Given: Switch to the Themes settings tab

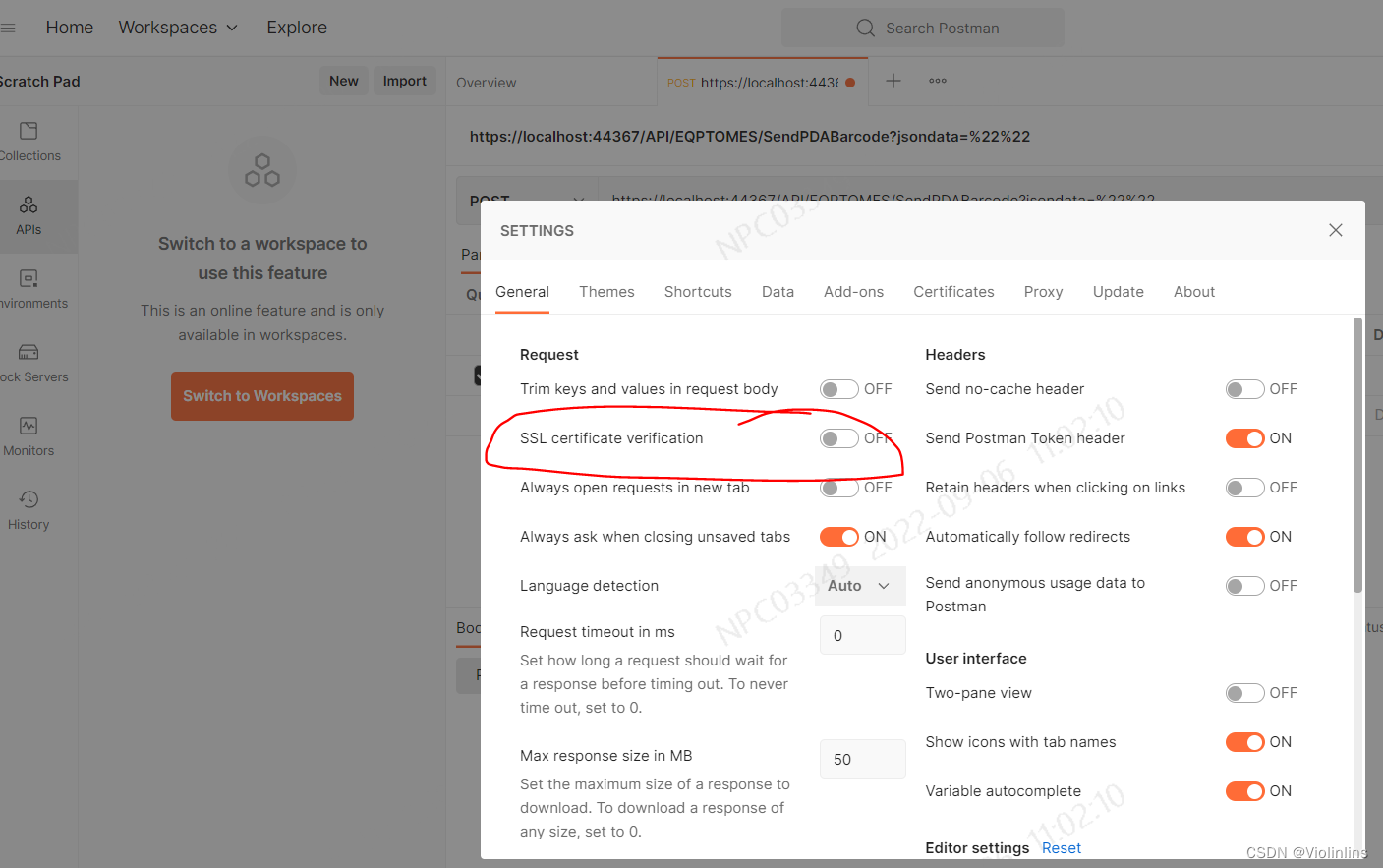Looking at the screenshot, I should (x=606, y=291).
